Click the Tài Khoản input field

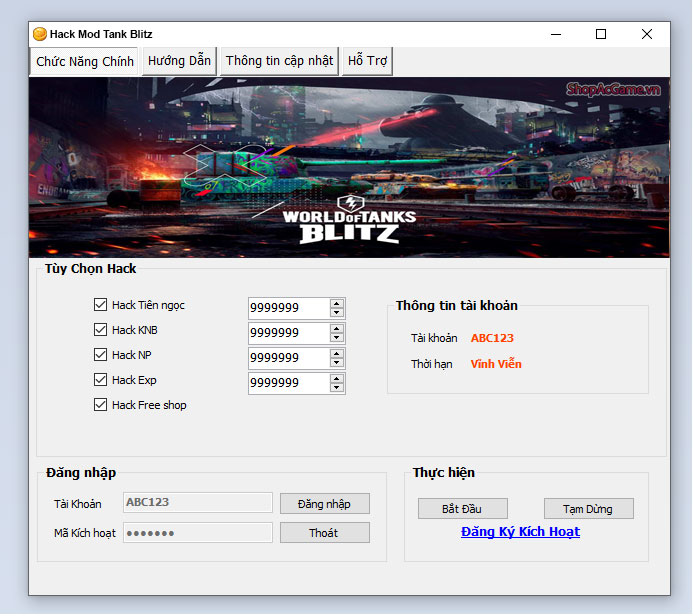(198, 502)
